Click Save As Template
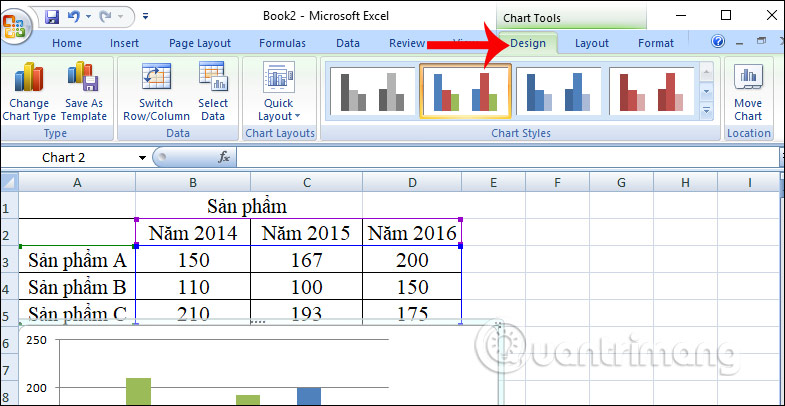The width and height of the screenshot is (785, 406). (x=84, y=92)
